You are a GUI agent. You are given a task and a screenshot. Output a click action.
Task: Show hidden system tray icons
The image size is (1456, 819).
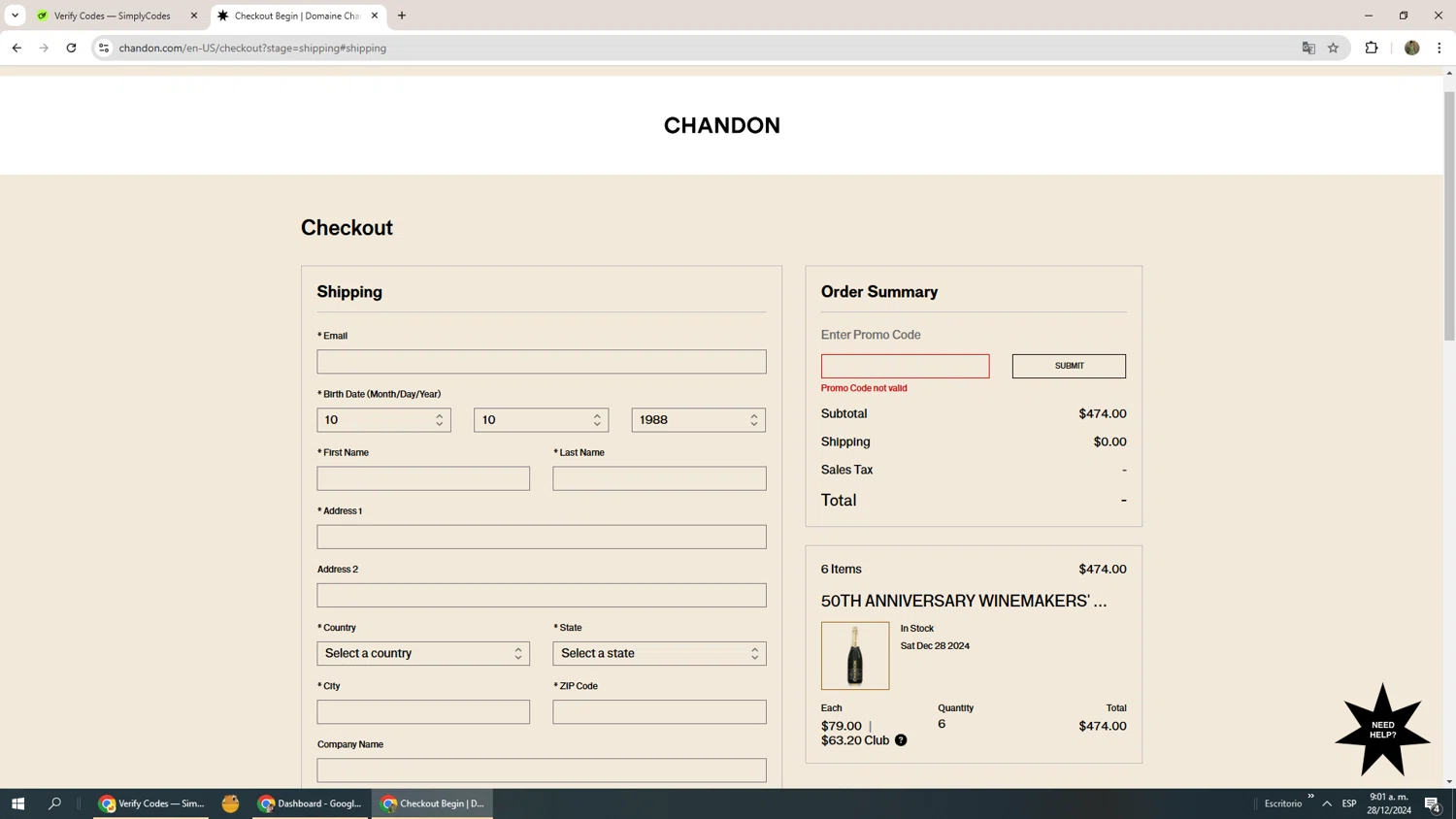pos(1327,803)
